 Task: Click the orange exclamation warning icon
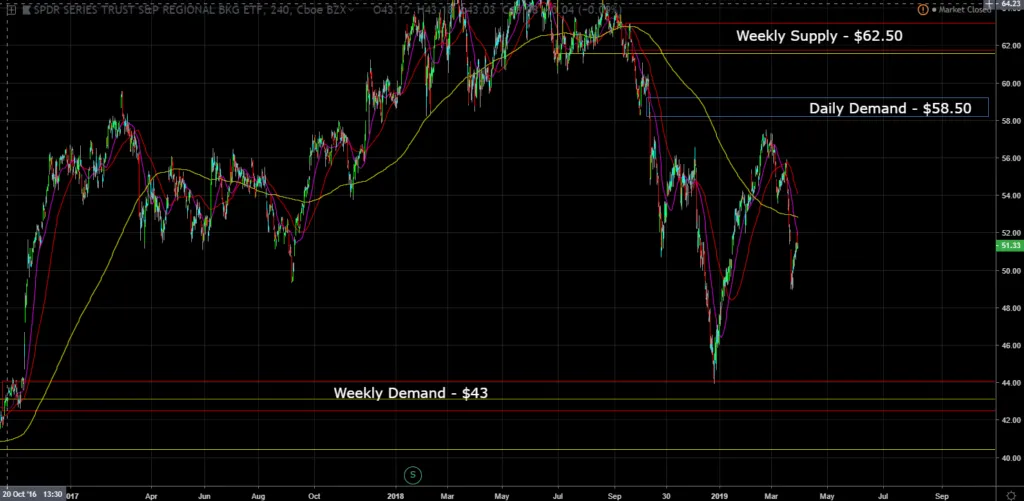tap(922, 10)
